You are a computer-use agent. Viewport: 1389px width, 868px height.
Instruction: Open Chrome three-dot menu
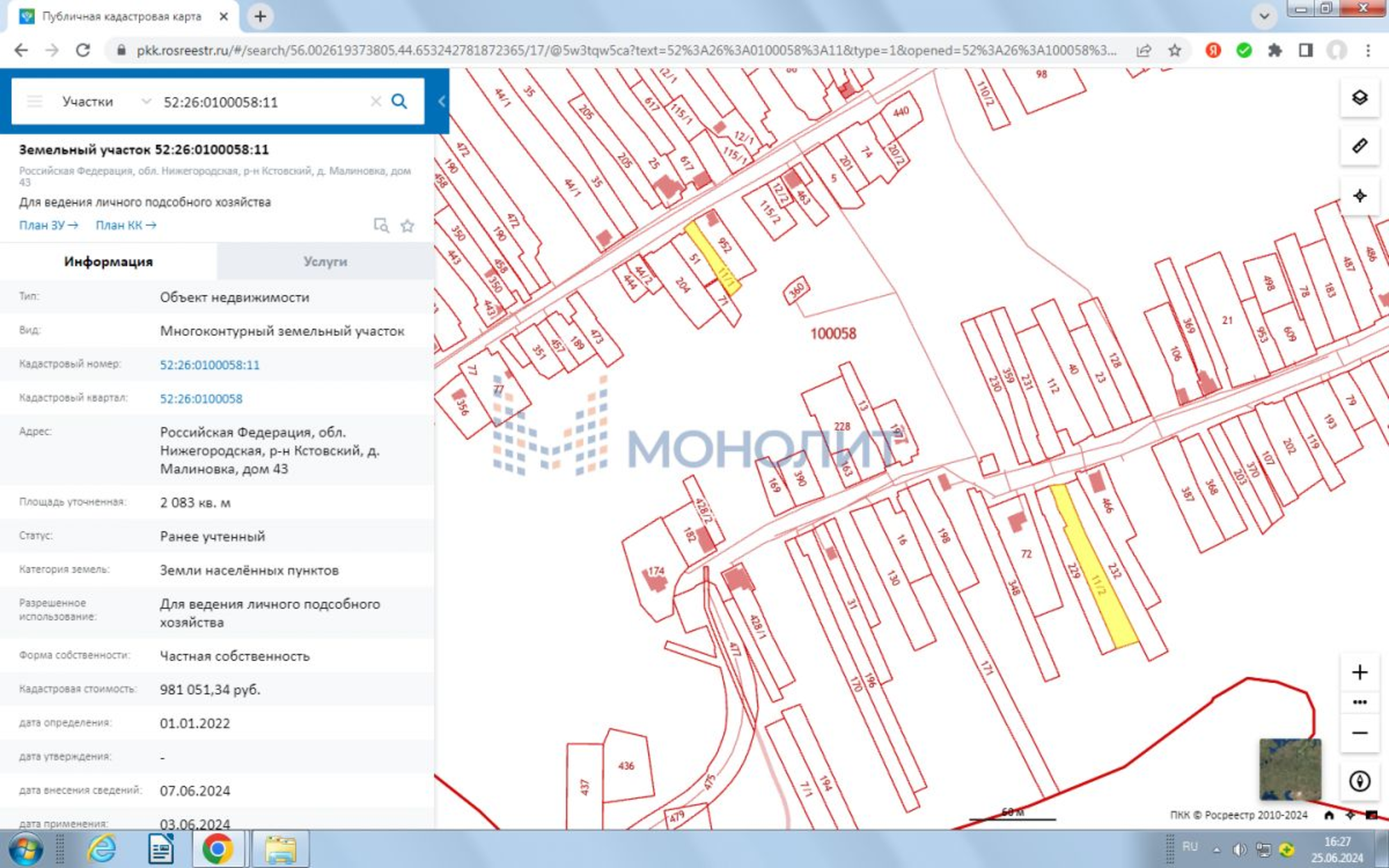[x=1368, y=51]
